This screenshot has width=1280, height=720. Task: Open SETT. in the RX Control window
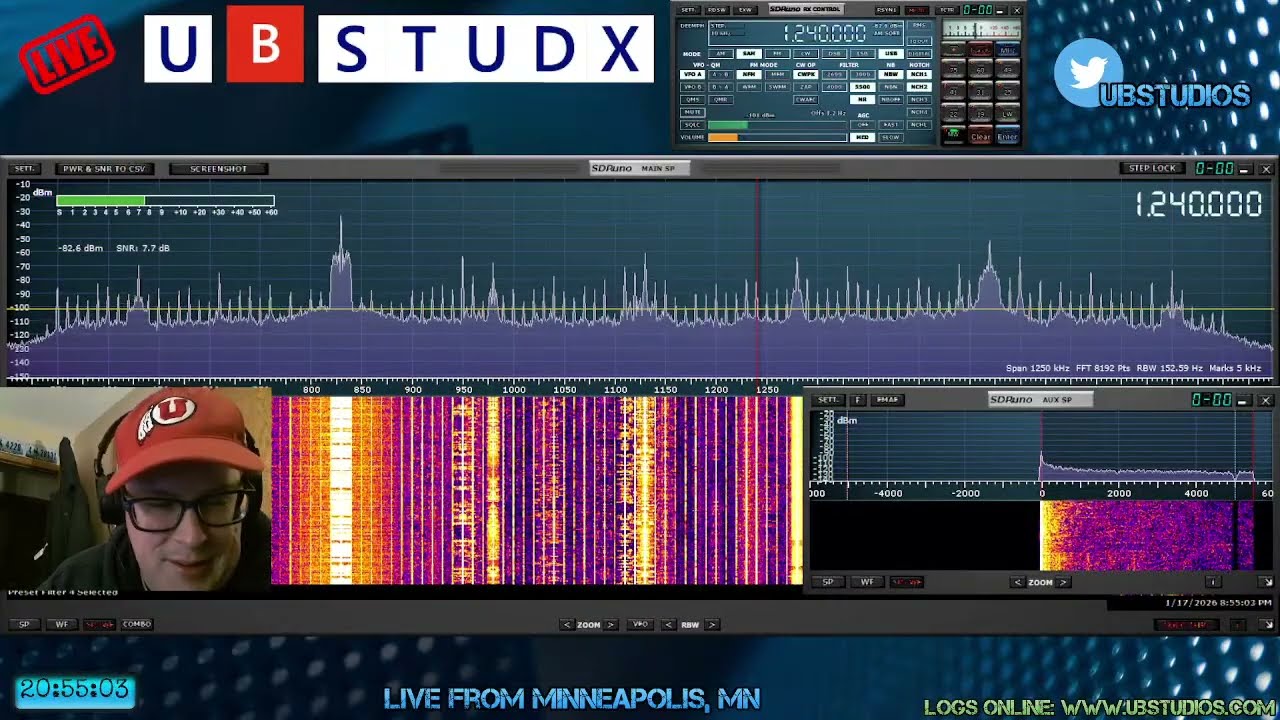coord(689,10)
